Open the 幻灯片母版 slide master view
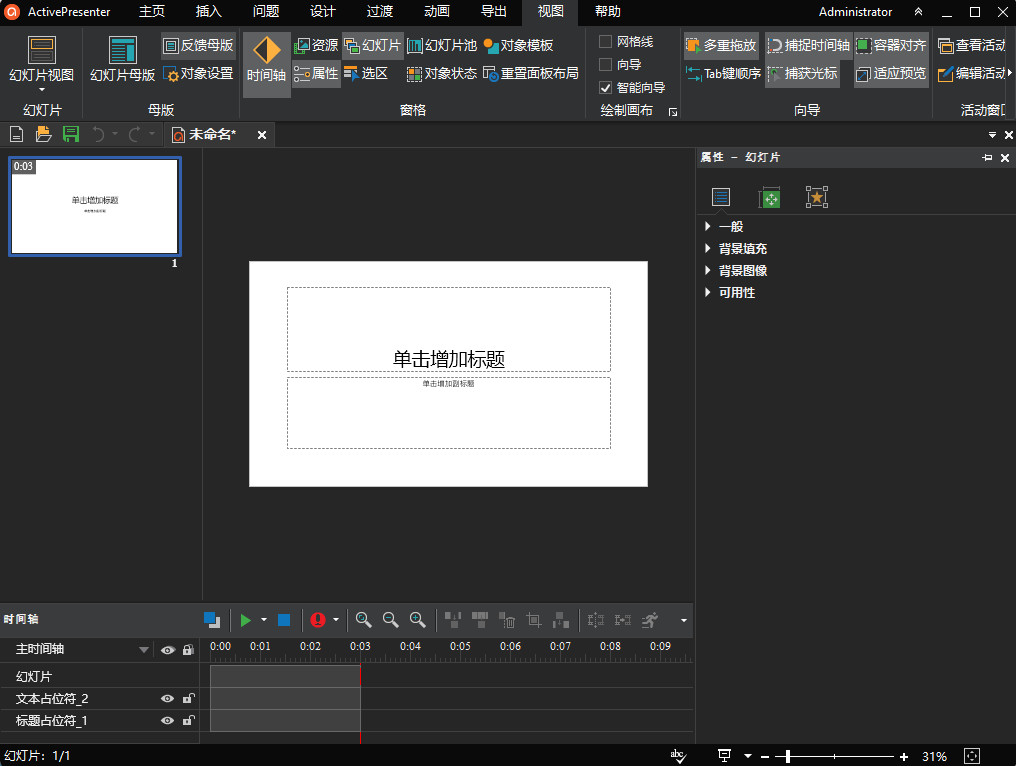 [122, 60]
